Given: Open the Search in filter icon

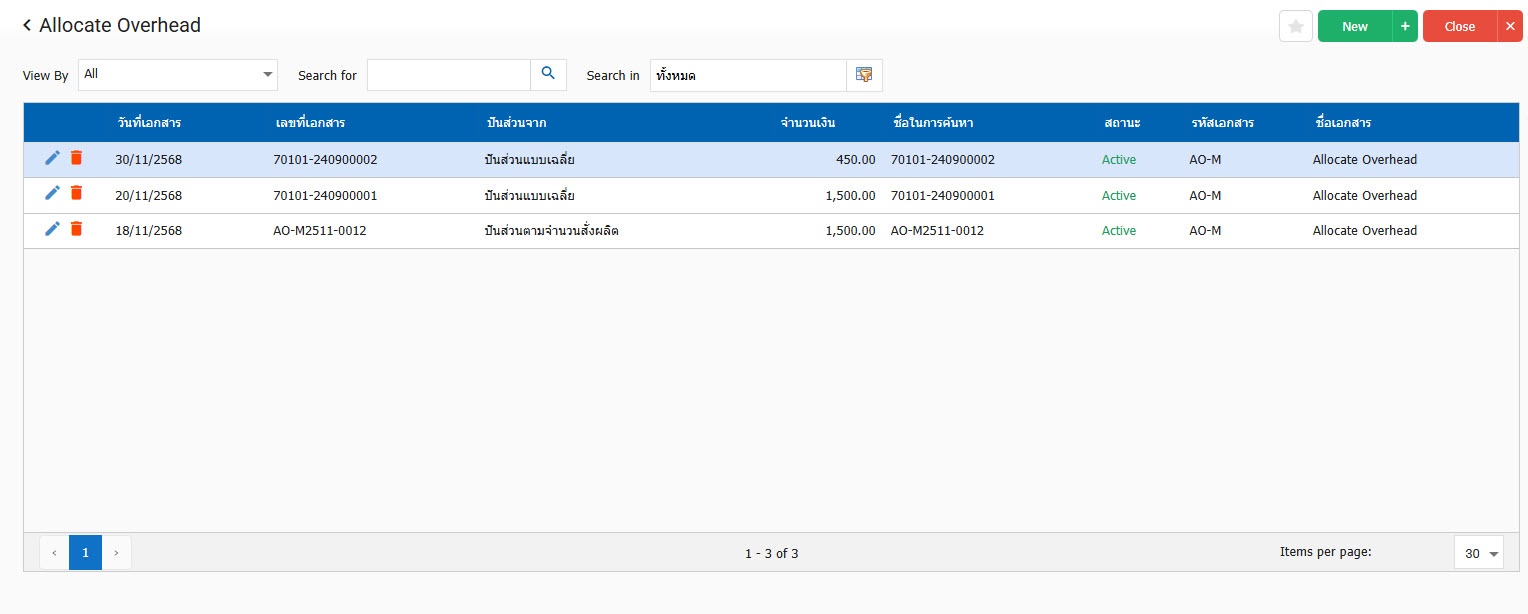Looking at the screenshot, I should tap(864, 75).
